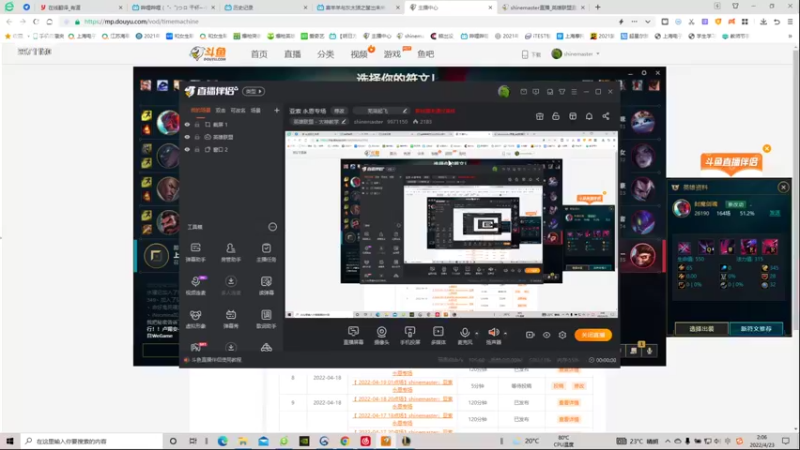Toggle the eye icon for the 截屏 1 source
The height and width of the screenshot is (450, 800).
pyautogui.click(x=187, y=124)
